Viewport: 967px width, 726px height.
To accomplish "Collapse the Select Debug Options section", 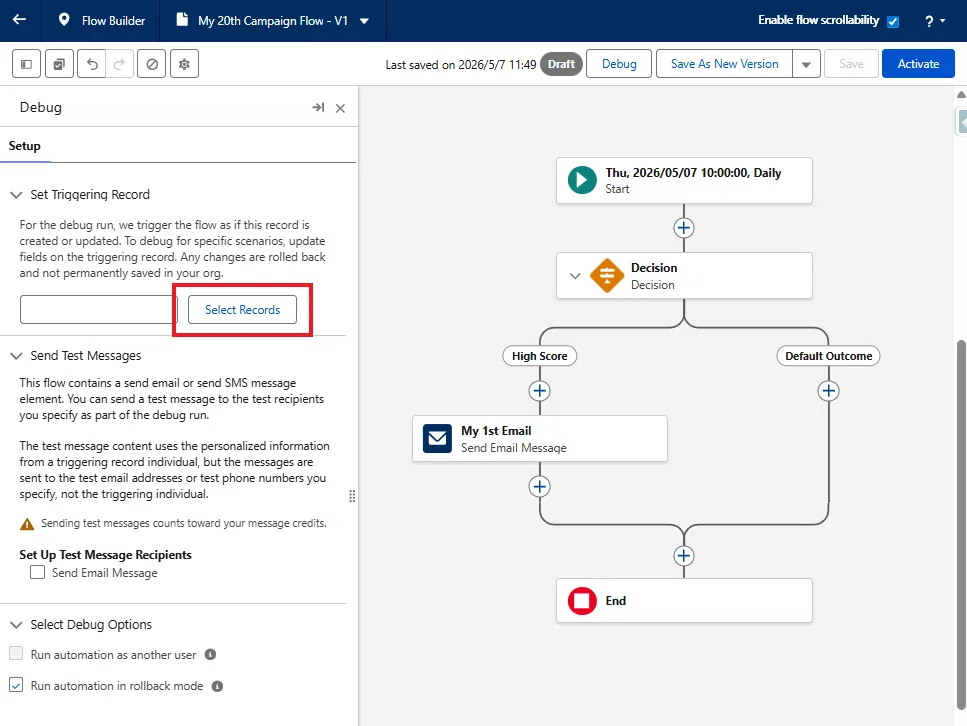I will (16, 625).
